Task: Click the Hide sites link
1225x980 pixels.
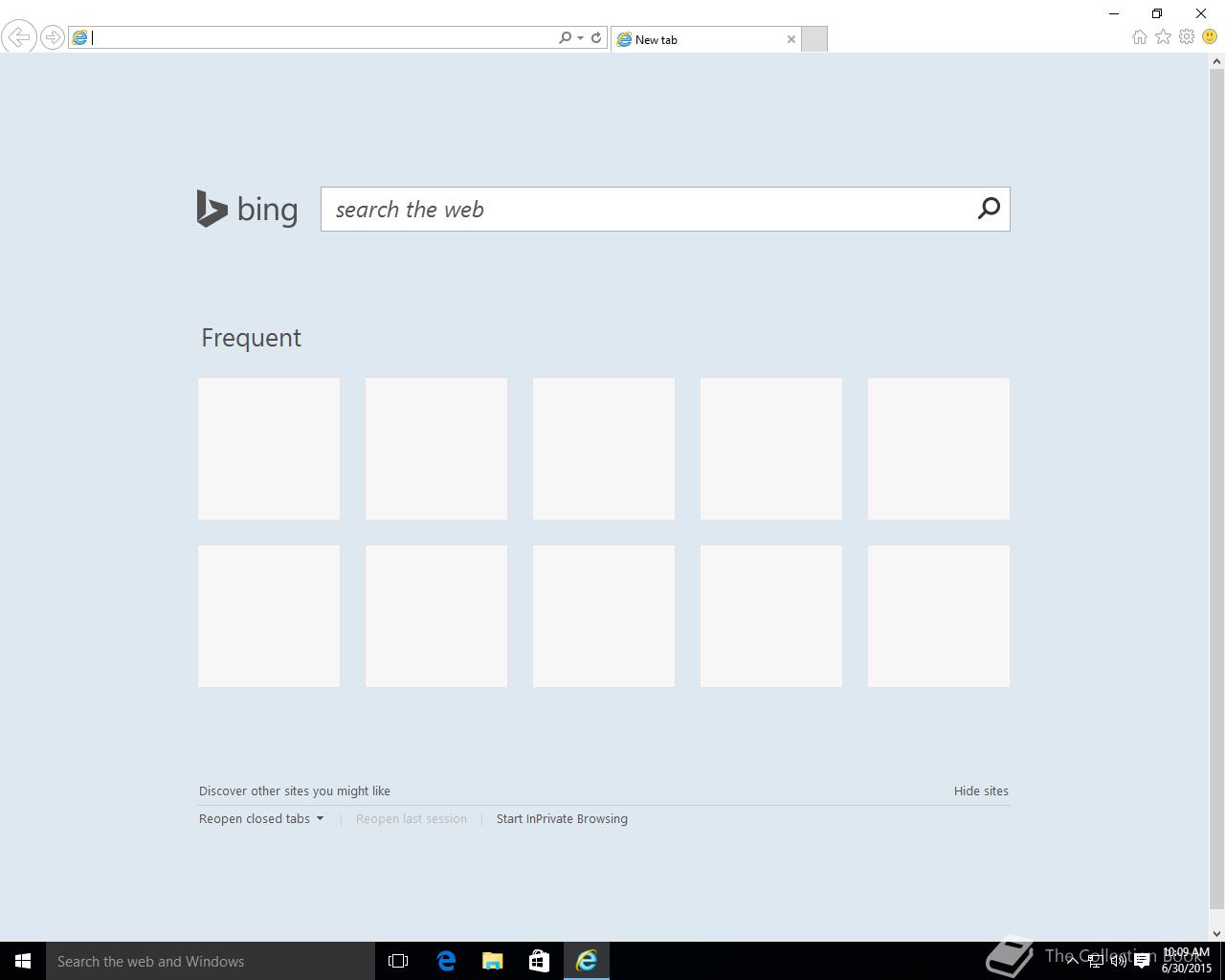Action: (x=981, y=791)
